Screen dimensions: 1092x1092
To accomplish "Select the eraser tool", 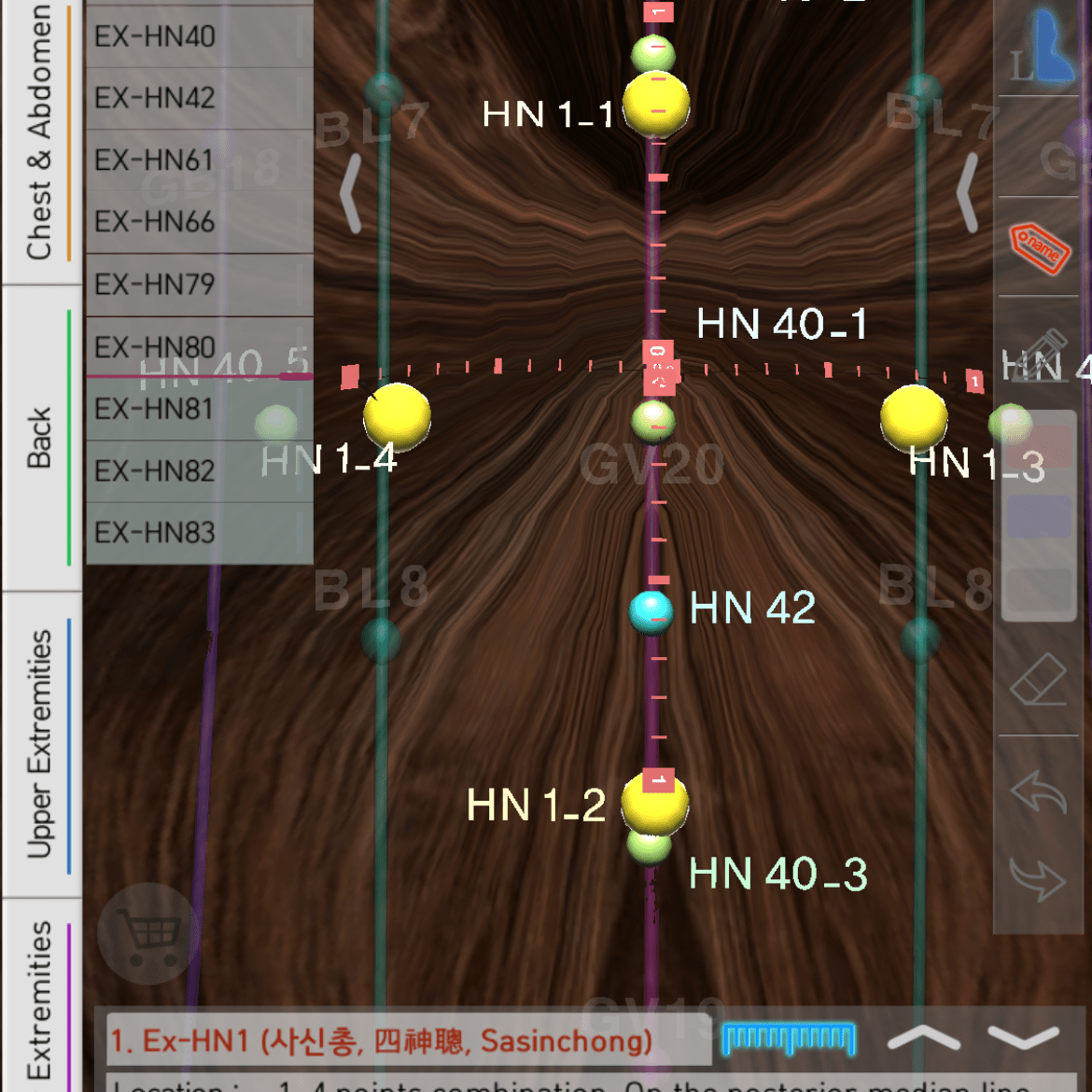I will coord(1038,680).
